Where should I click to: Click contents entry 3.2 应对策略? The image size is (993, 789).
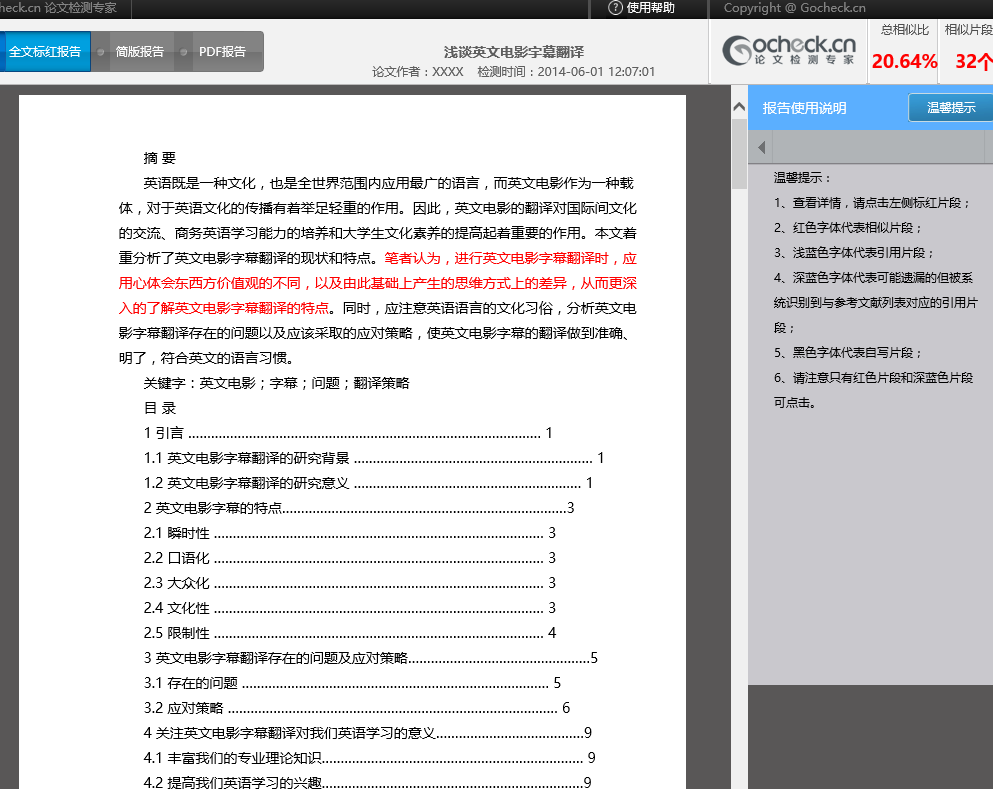(357, 708)
